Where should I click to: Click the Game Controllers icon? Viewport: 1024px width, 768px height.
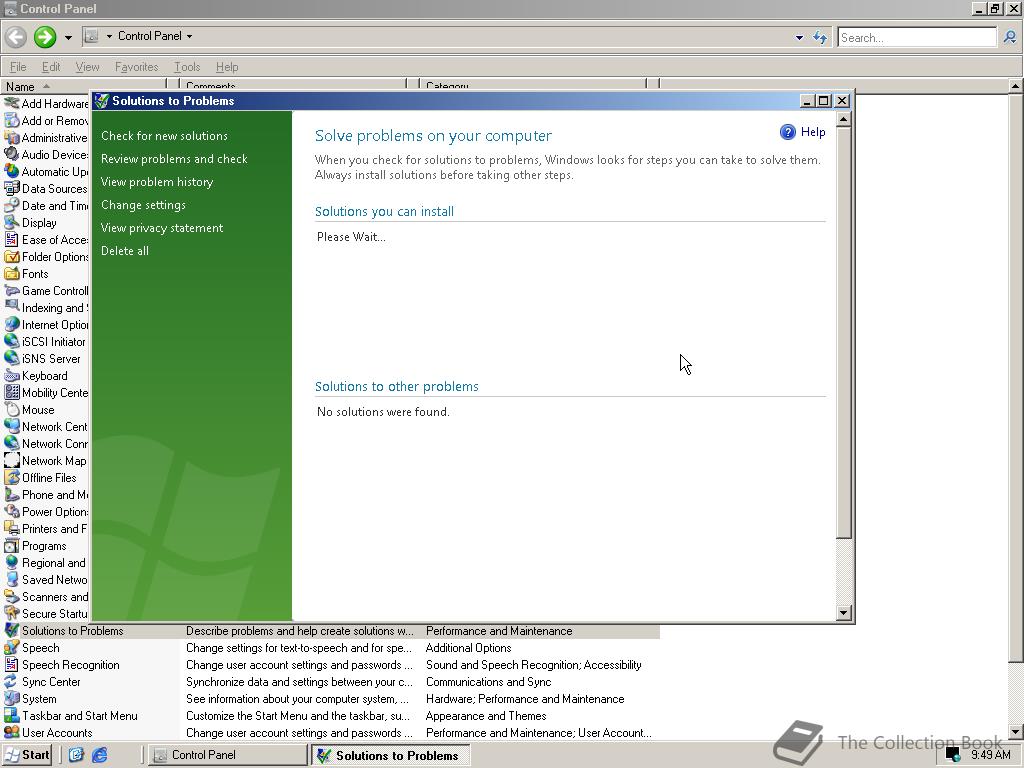pos(12,290)
